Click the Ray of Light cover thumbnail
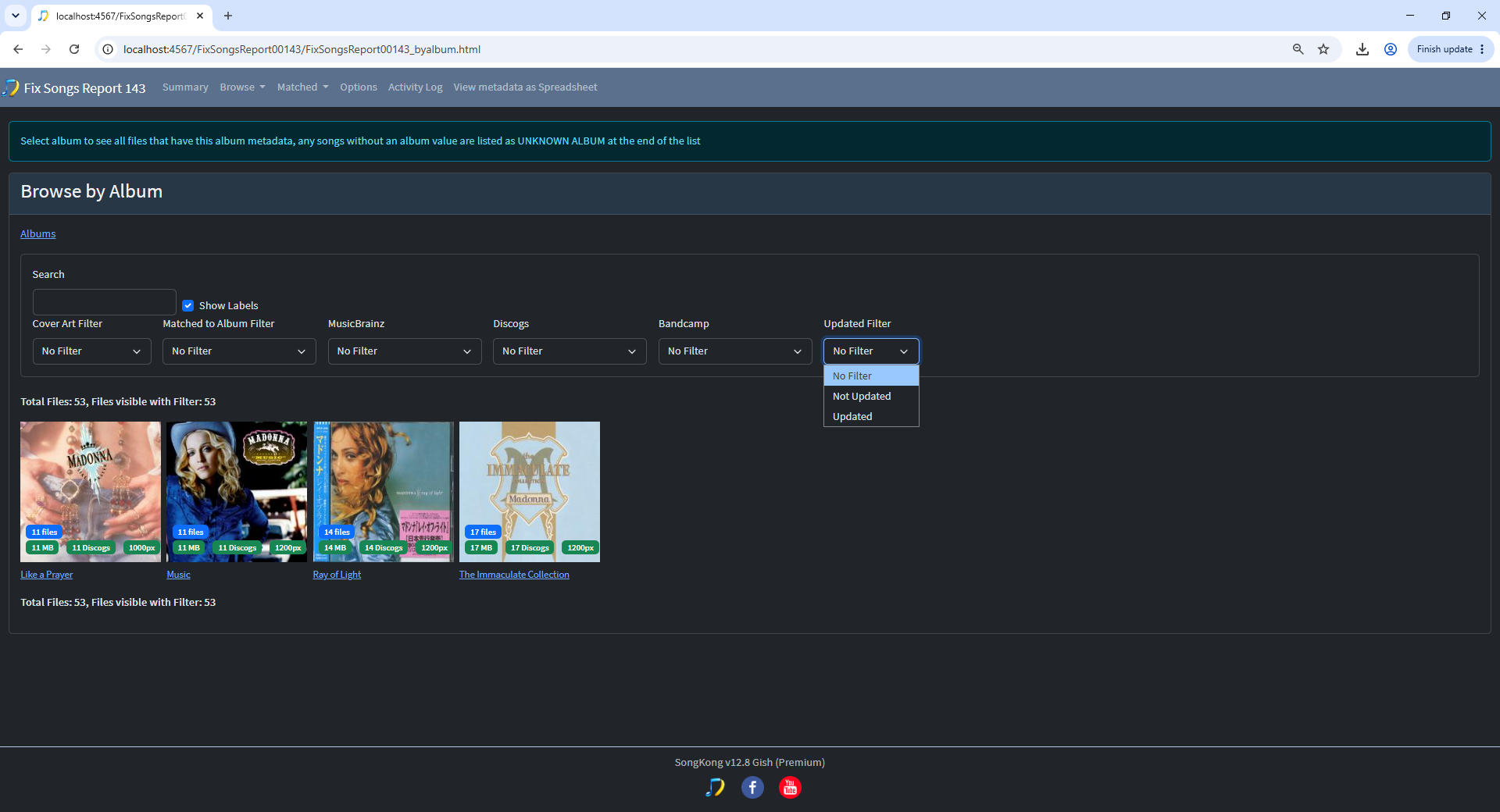 (x=384, y=492)
